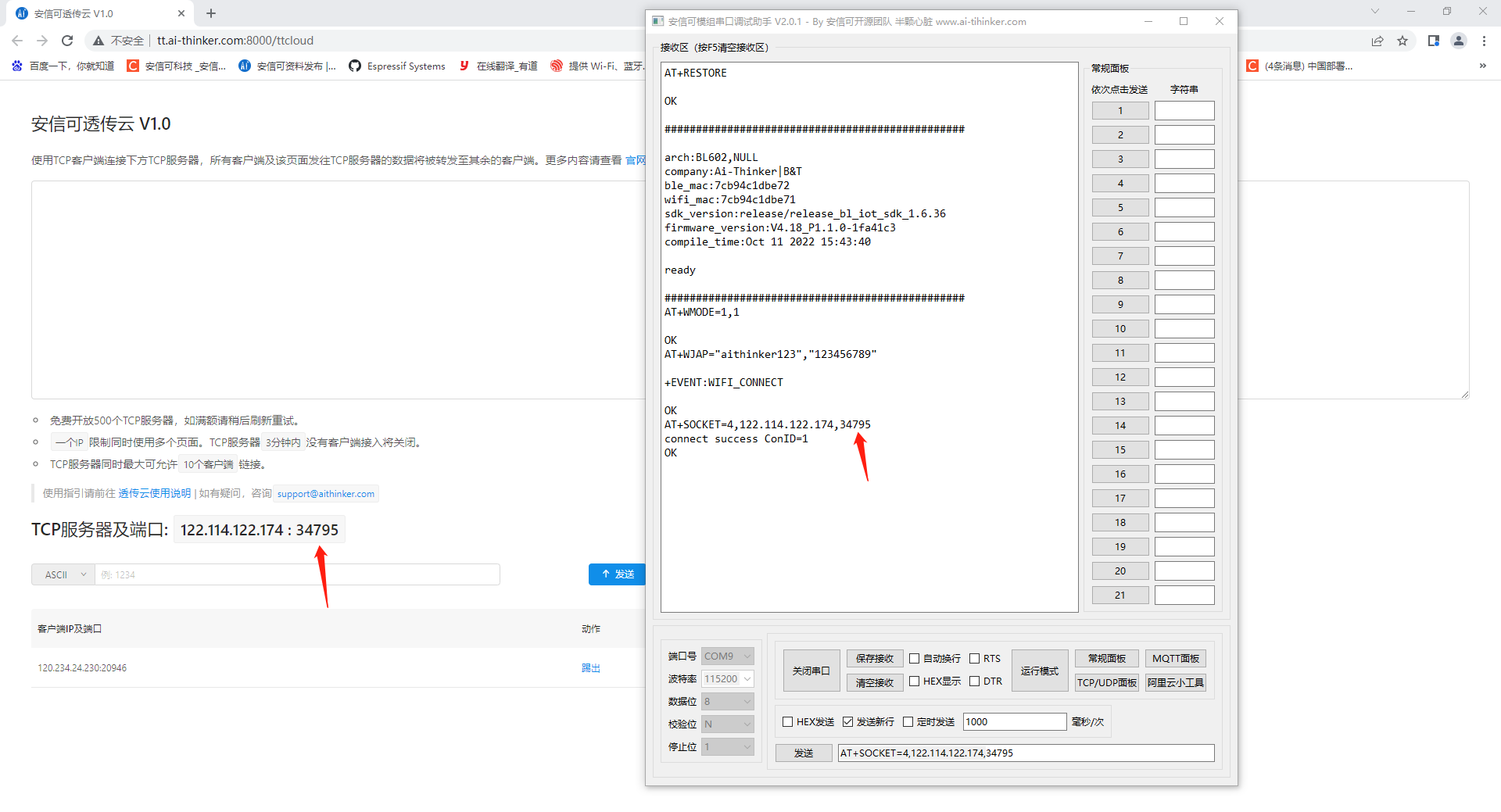Click string field beside button 14
1501x812 pixels.
(1184, 426)
